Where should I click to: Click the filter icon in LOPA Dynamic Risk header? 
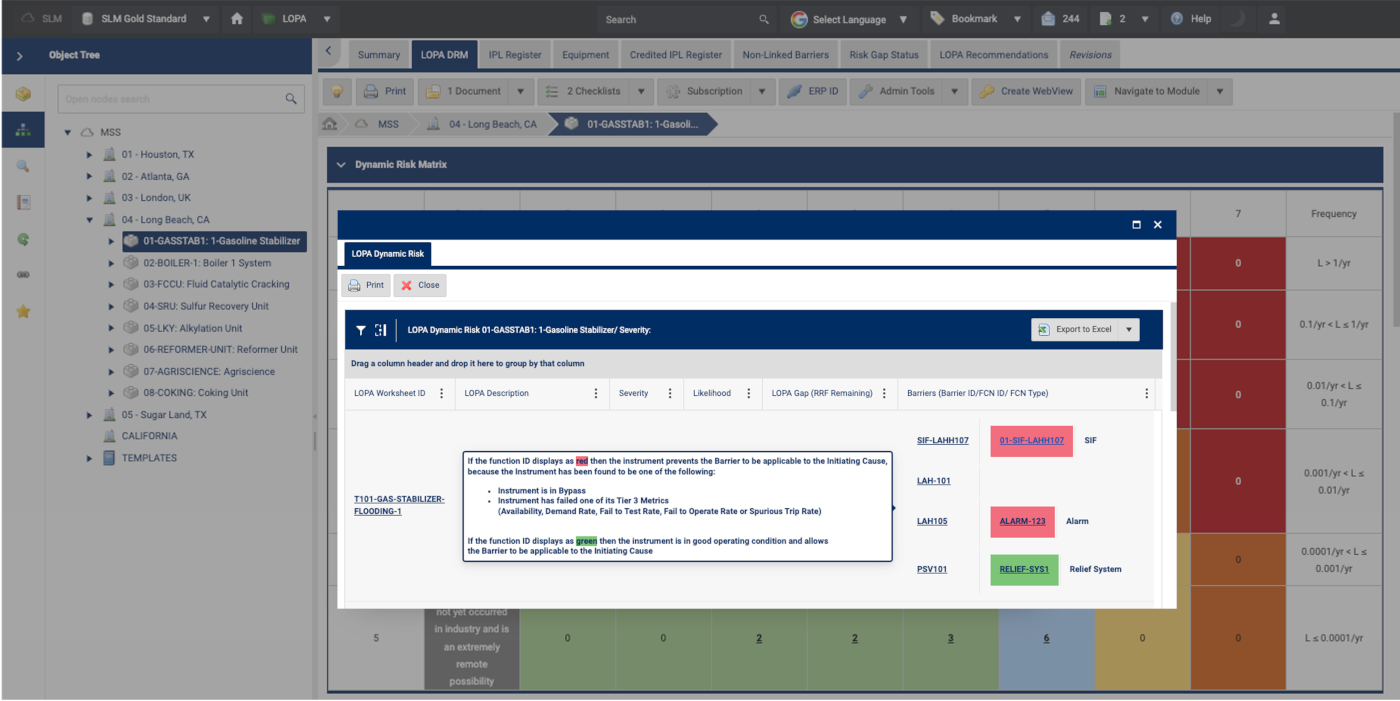[361, 330]
